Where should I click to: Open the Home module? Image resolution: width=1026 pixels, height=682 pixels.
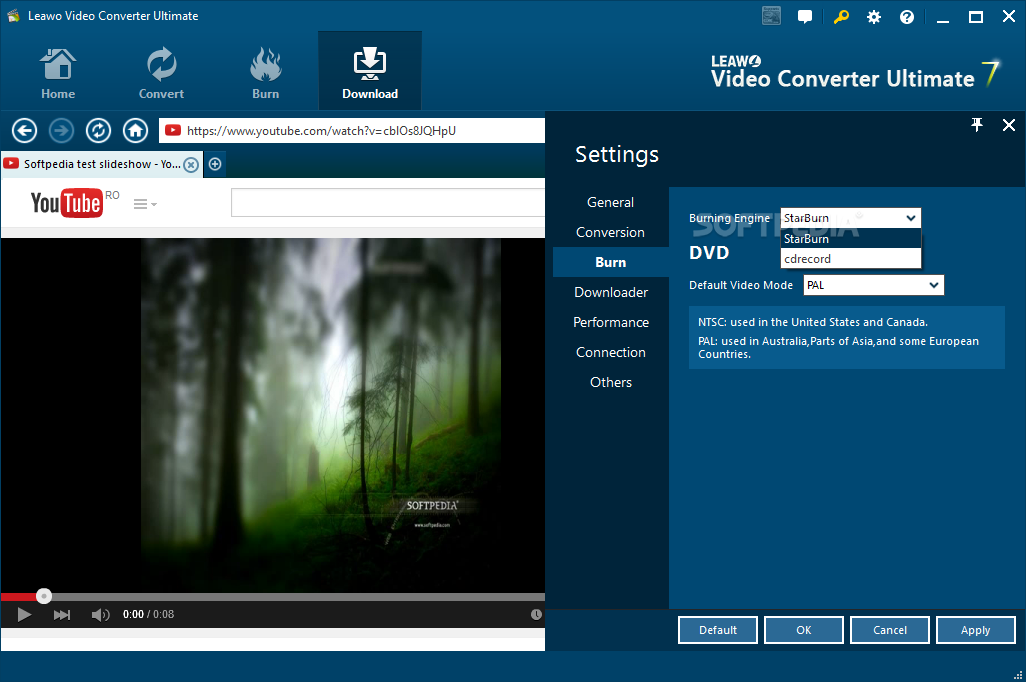(x=58, y=73)
